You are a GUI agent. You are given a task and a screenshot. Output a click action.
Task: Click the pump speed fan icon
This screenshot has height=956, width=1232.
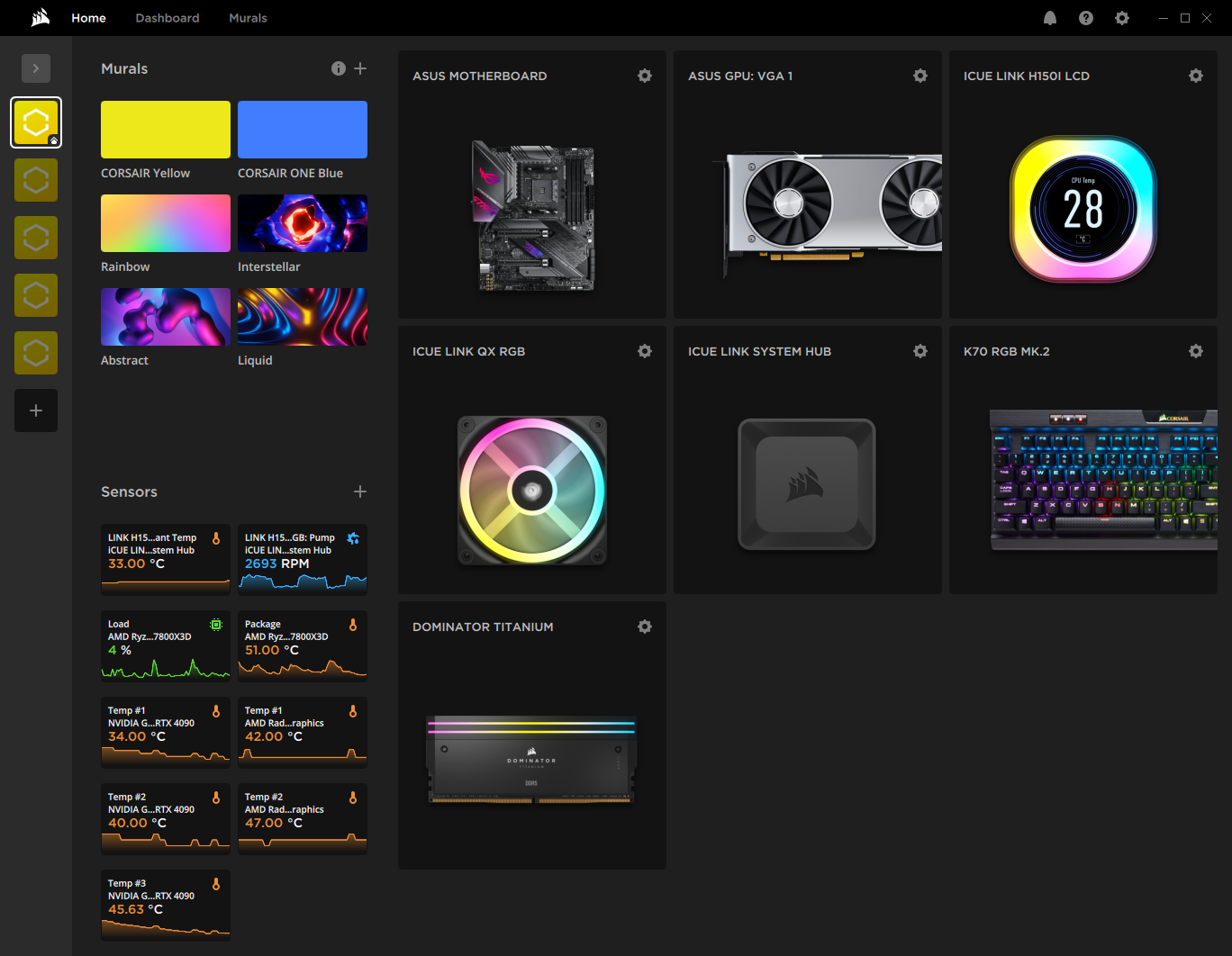coord(353,538)
